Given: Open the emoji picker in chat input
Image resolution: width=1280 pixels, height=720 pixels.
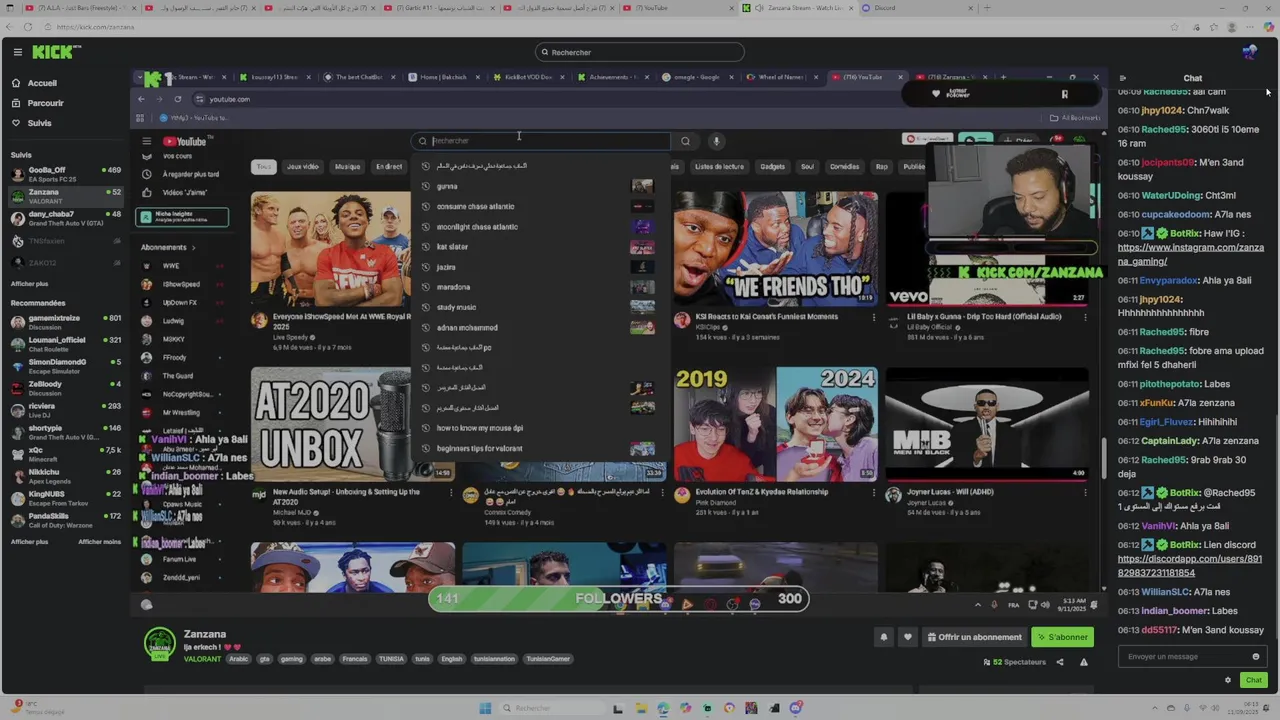Looking at the screenshot, I should (1256, 657).
